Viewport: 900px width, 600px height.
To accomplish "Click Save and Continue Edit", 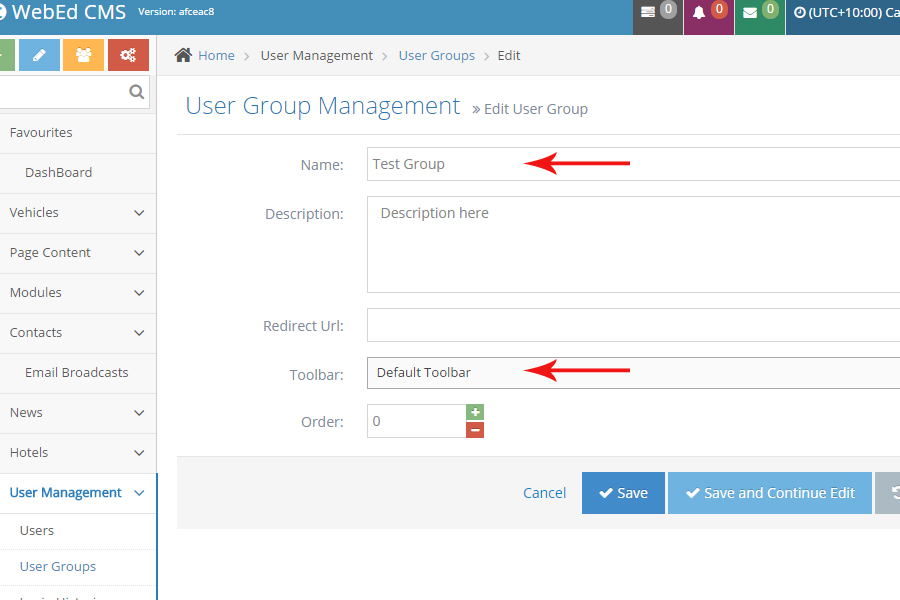I will coord(769,492).
